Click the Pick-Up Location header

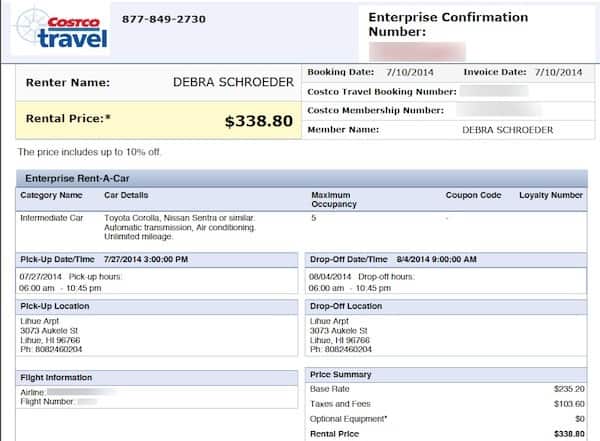click(55, 306)
